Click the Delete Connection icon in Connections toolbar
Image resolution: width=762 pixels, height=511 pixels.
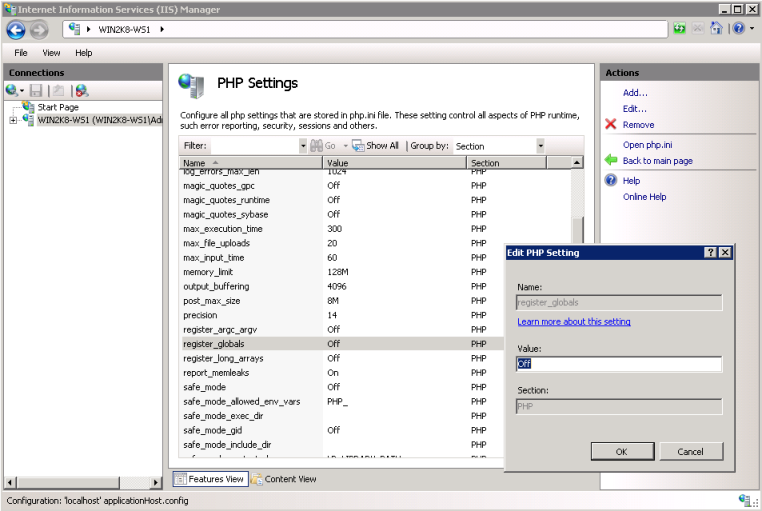point(81,91)
